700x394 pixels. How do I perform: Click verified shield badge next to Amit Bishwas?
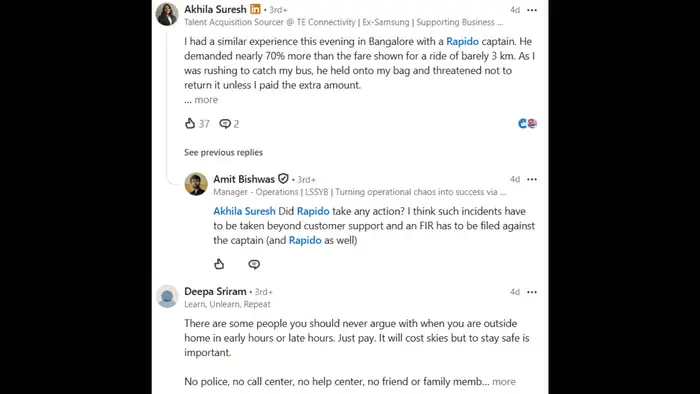click(x=283, y=179)
